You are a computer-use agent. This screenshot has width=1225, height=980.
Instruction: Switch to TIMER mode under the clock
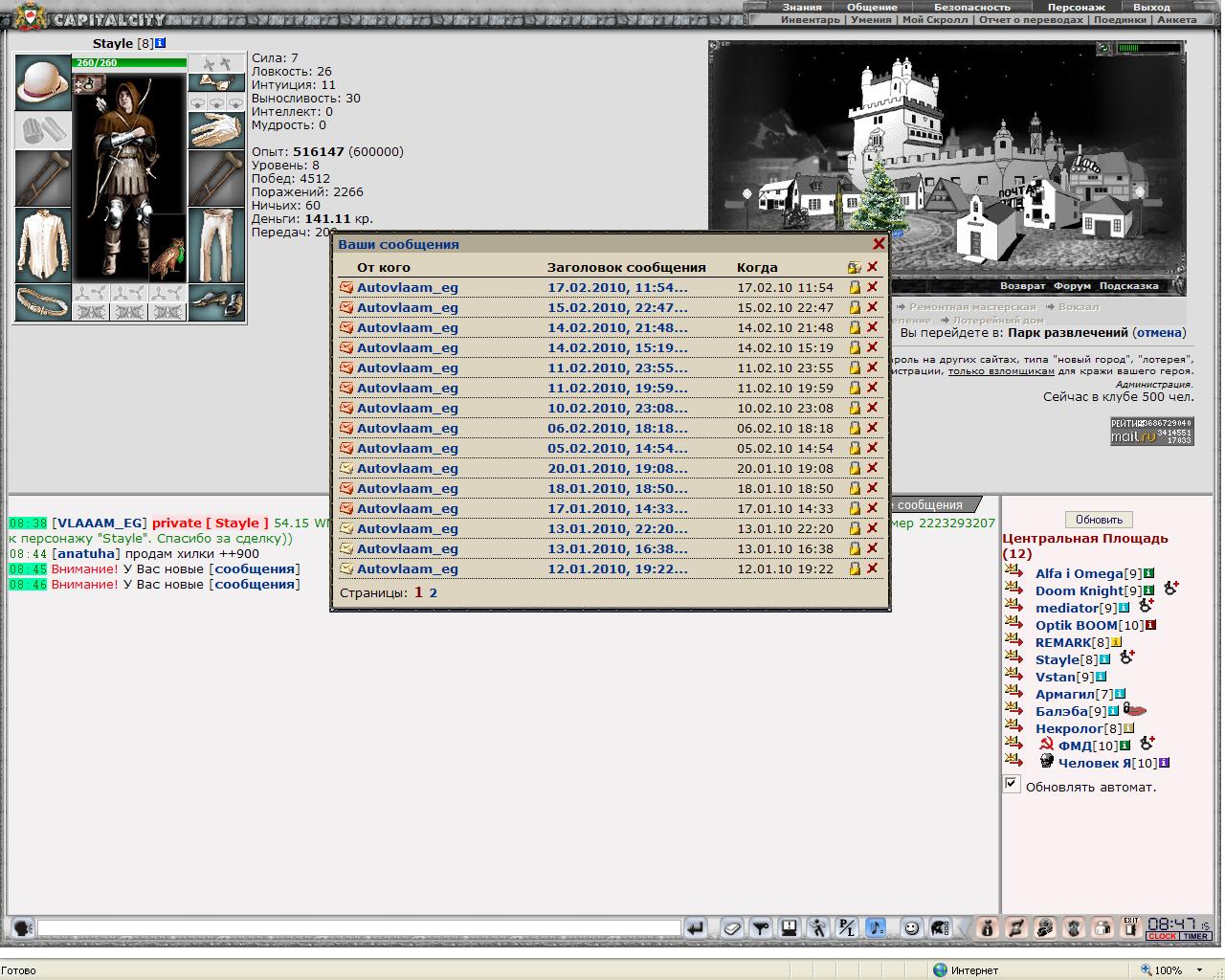click(1195, 937)
